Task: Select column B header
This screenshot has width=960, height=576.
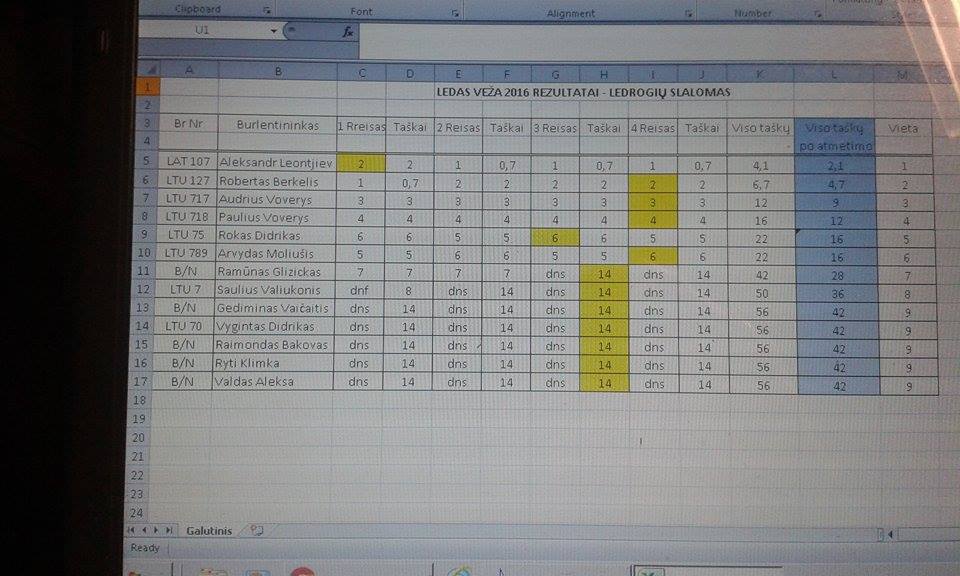Action: [277, 70]
